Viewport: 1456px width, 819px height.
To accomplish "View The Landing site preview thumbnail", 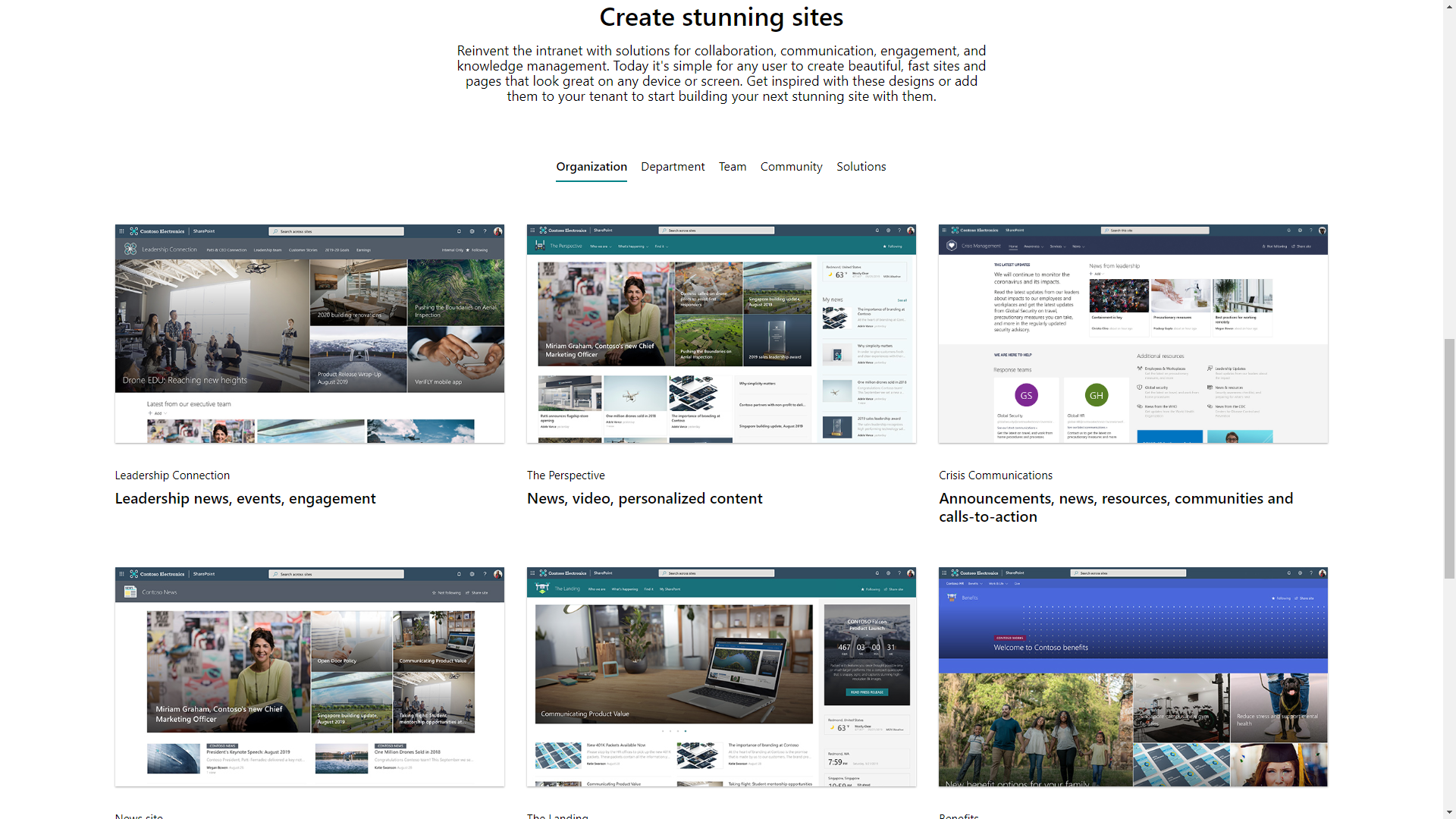I will [721, 676].
